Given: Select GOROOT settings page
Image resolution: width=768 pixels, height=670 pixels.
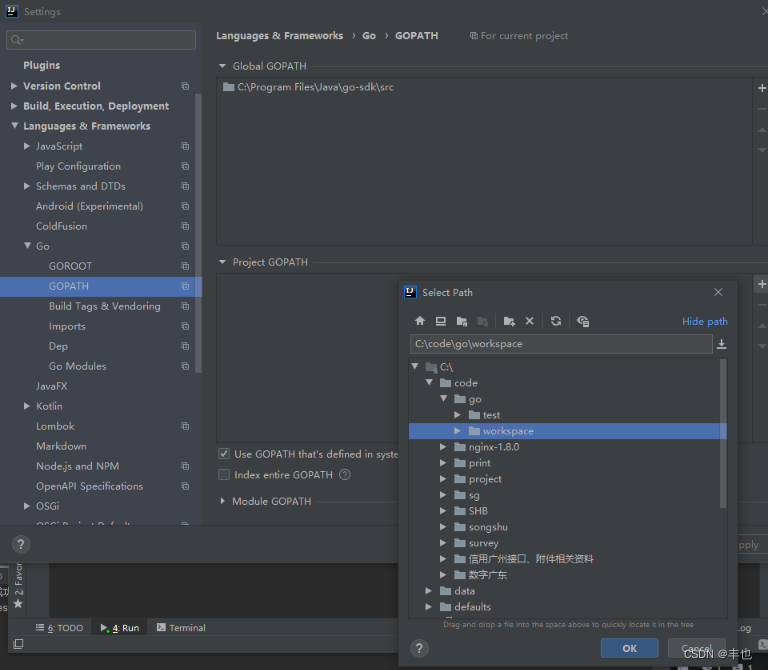Looking at the screenshot, I should click(x=70, y=266).
